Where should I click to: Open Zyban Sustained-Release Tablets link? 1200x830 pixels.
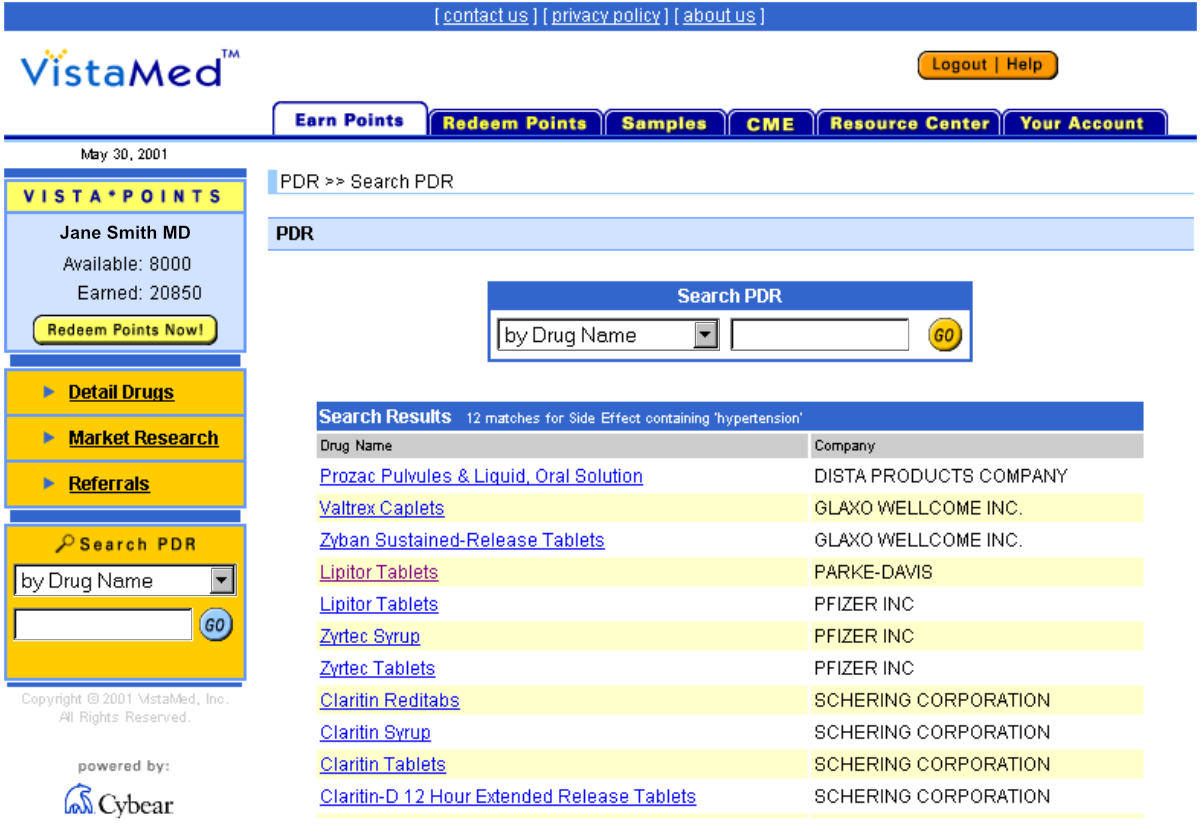click(462, 540)
